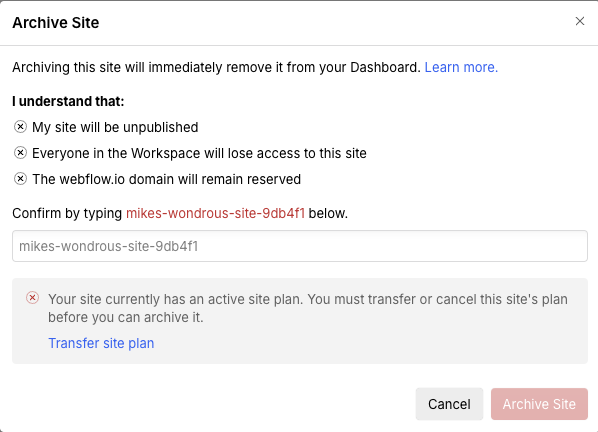The width and height of the screenshot is (598, 432).
Task: Focus the site name confirmation input field
Action: [300, 246]
